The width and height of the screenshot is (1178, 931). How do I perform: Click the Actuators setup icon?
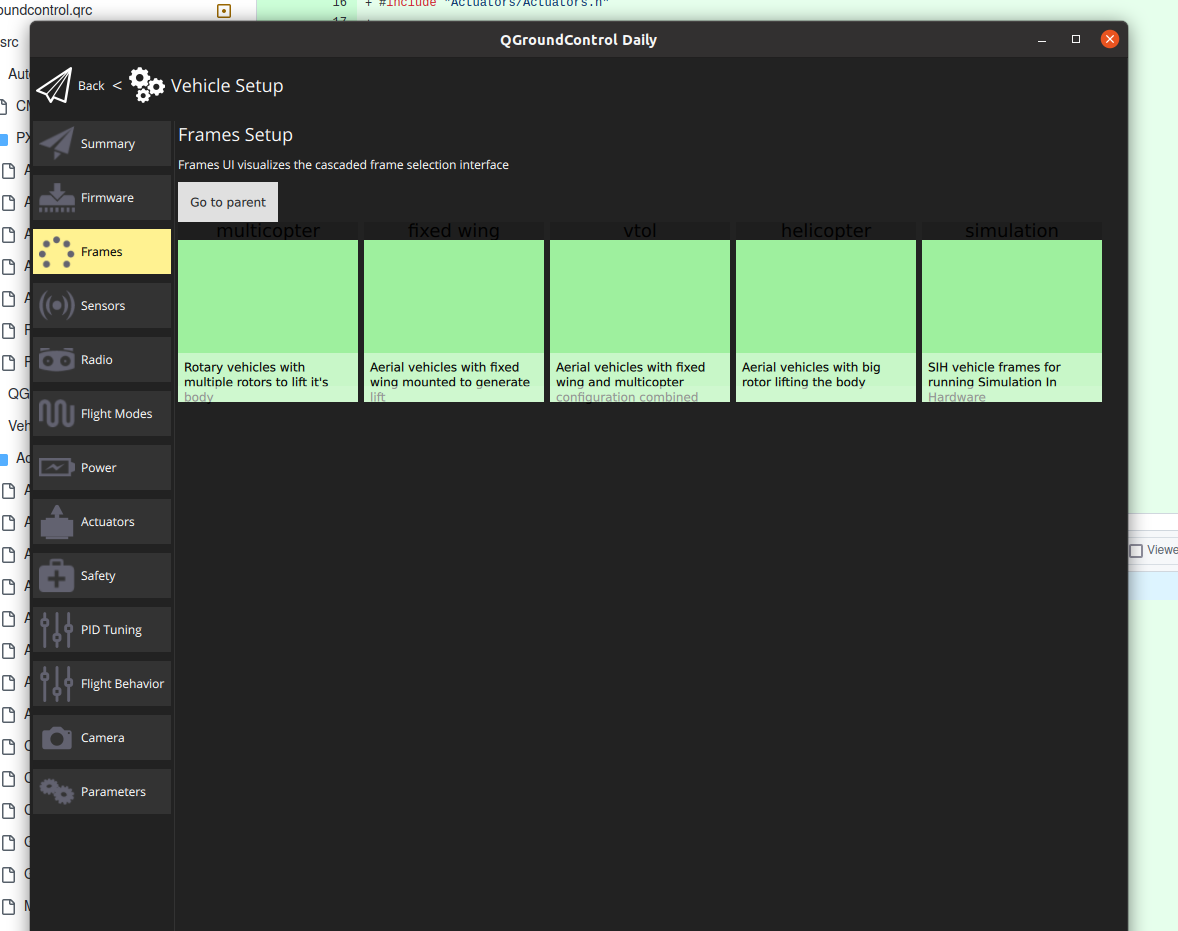(57, 521)
